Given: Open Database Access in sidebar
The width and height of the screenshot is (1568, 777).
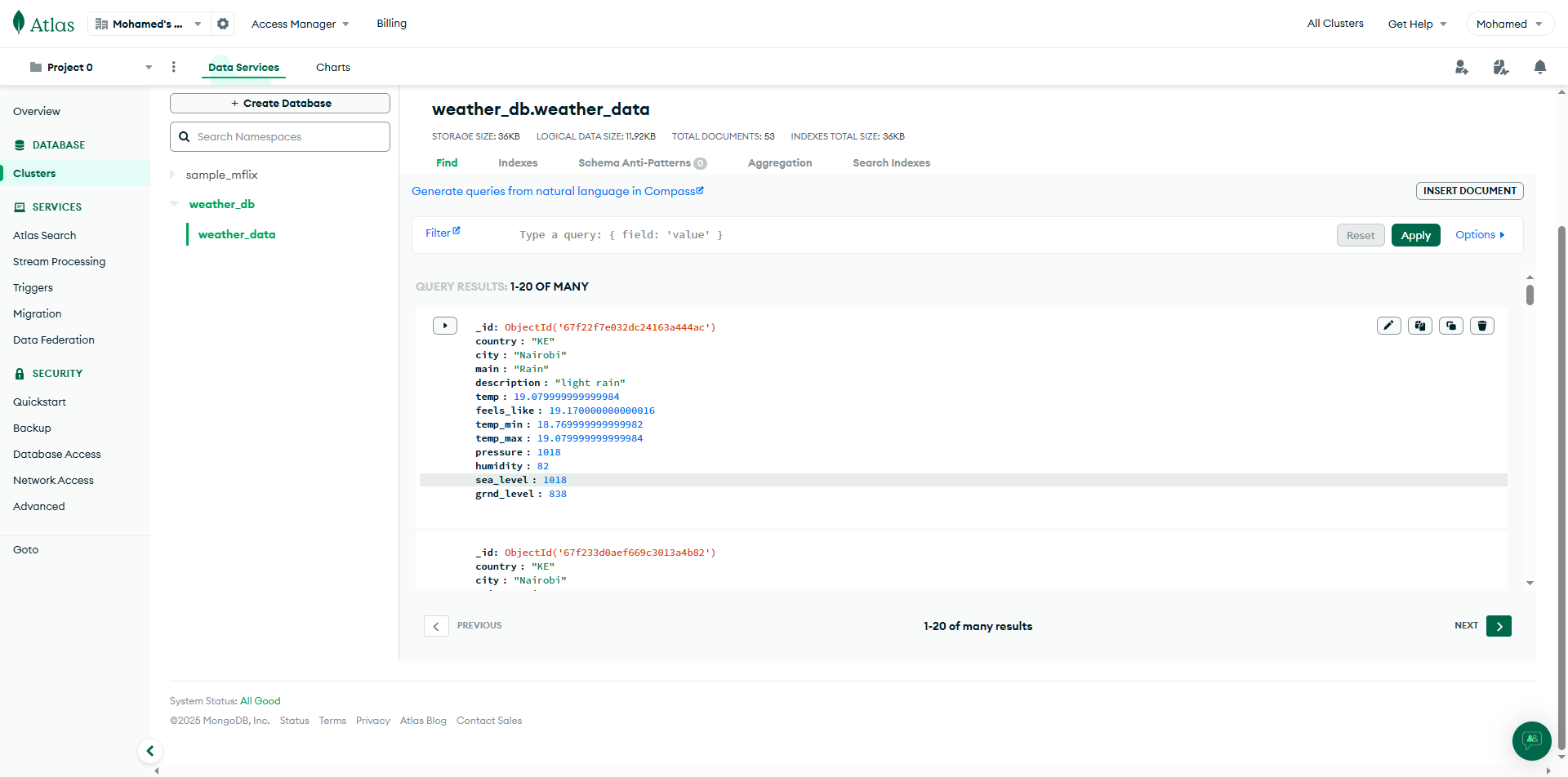Looking at the screenshot, I should click(57, 454).
